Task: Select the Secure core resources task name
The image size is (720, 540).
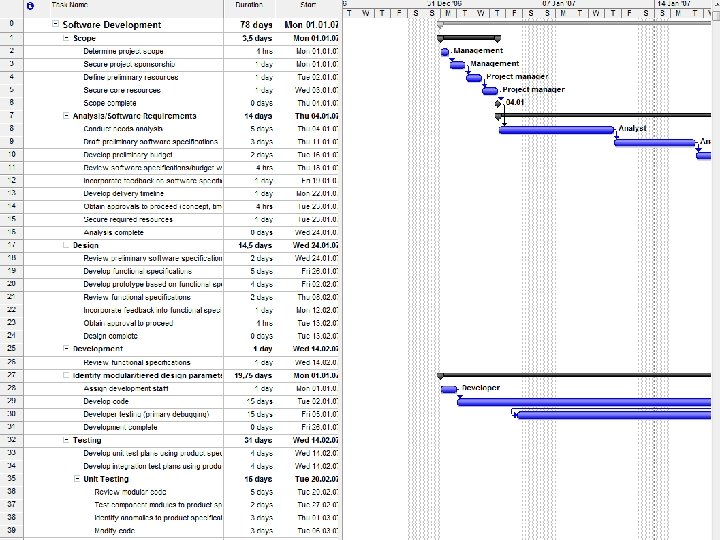Action: click(122, 90)
